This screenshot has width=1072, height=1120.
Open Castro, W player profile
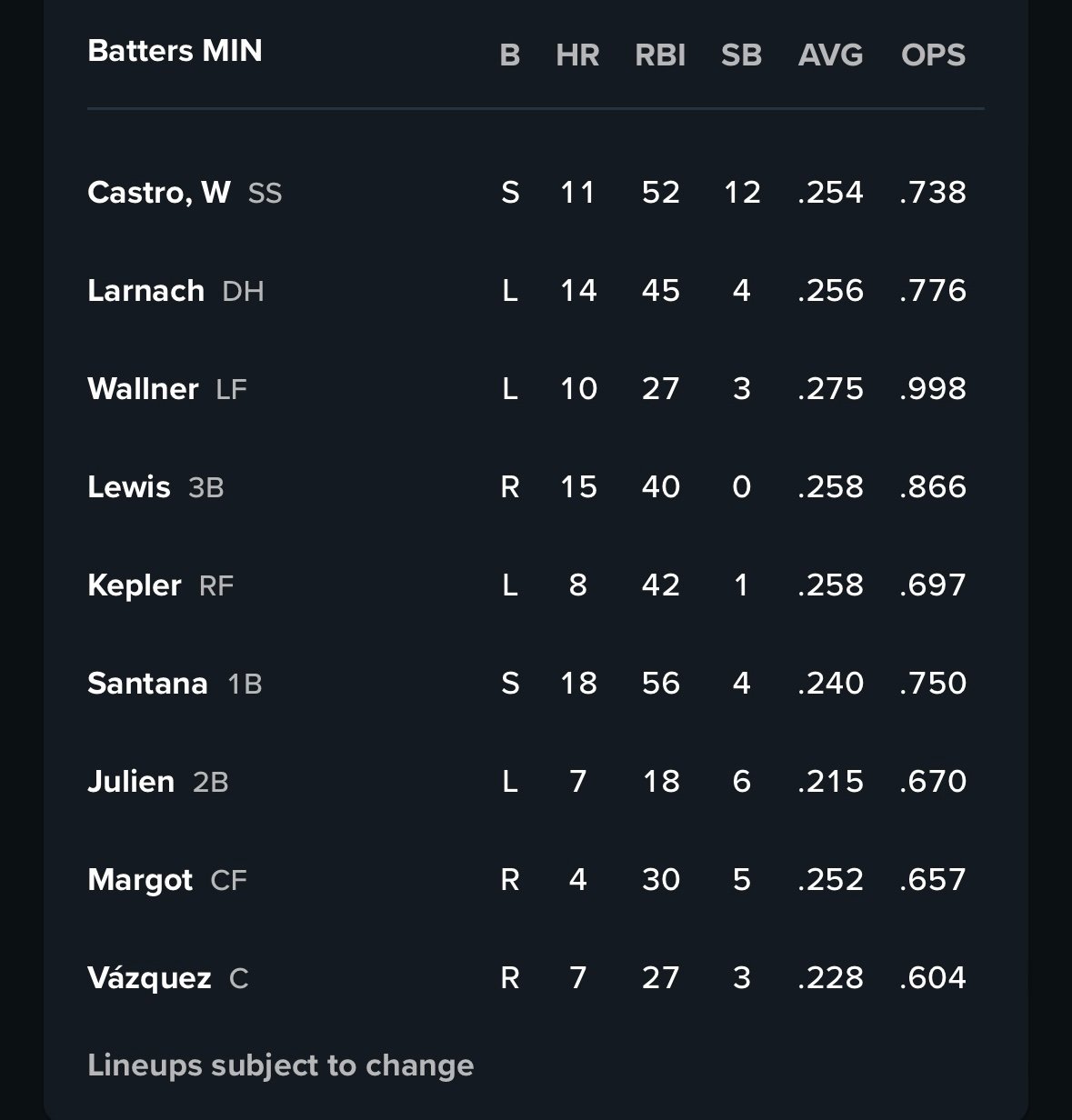click(159, 193)
